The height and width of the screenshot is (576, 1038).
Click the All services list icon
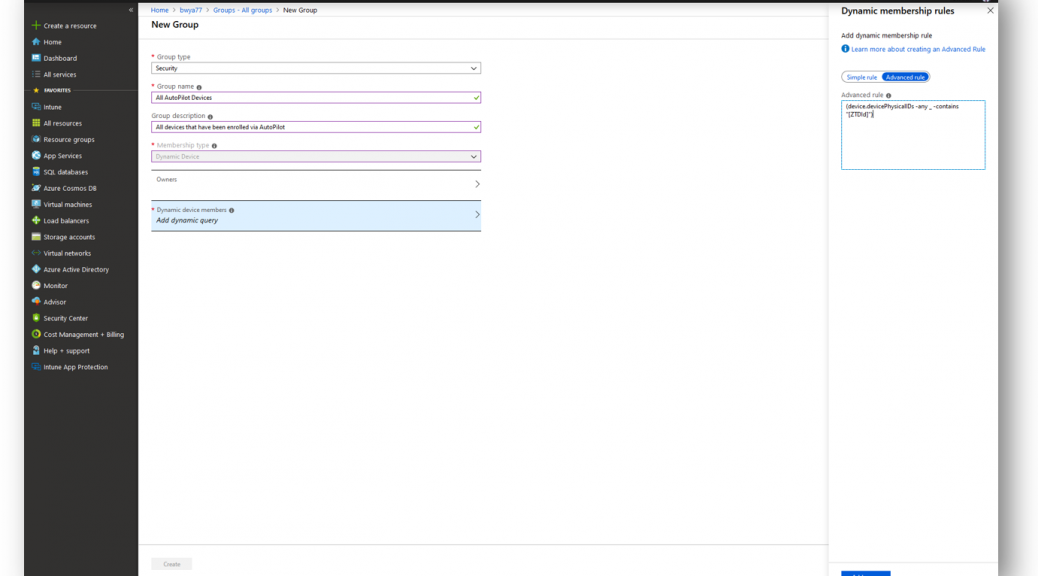coord(36,74)
